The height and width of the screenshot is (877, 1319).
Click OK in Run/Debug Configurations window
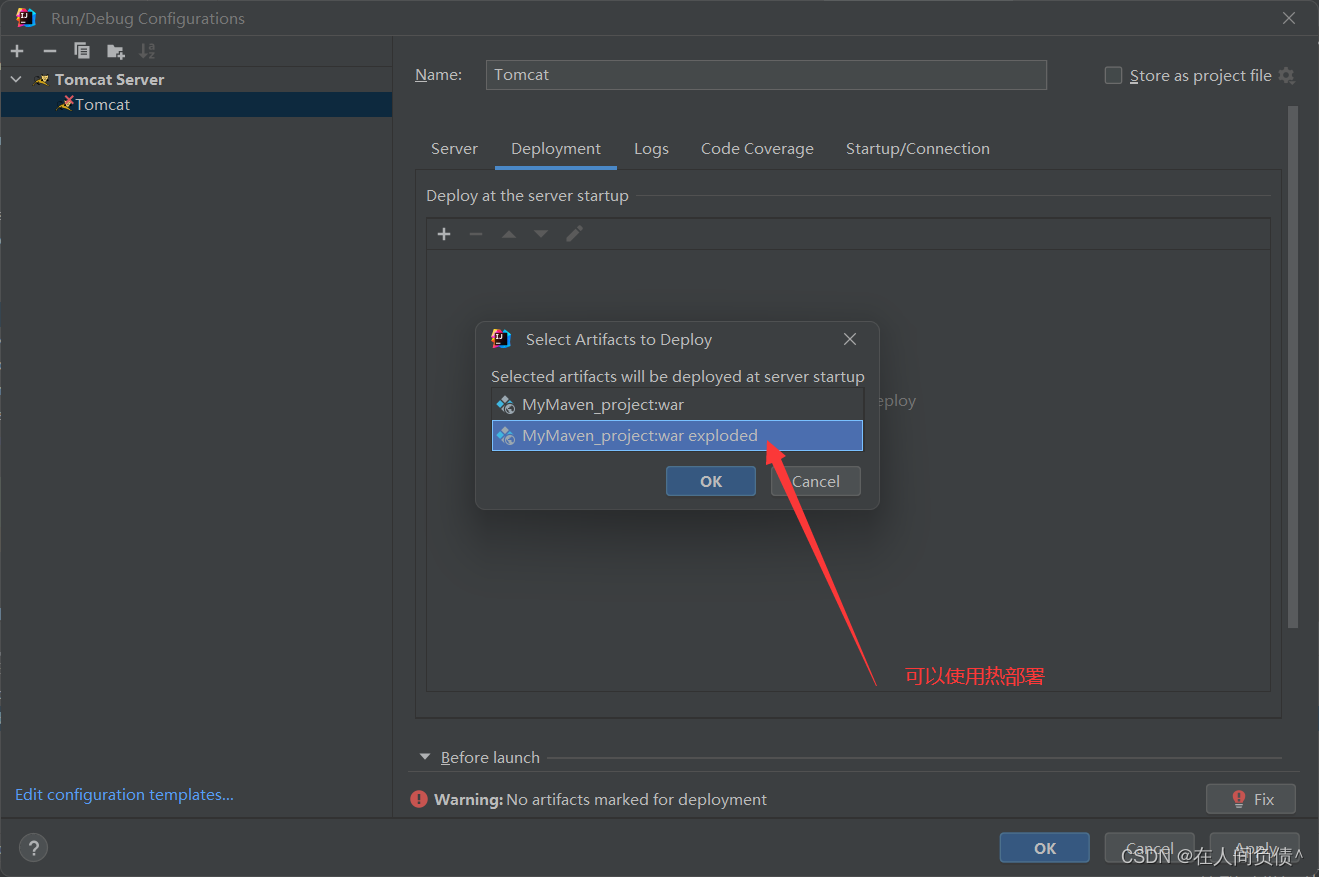(x=1045, y=848)
